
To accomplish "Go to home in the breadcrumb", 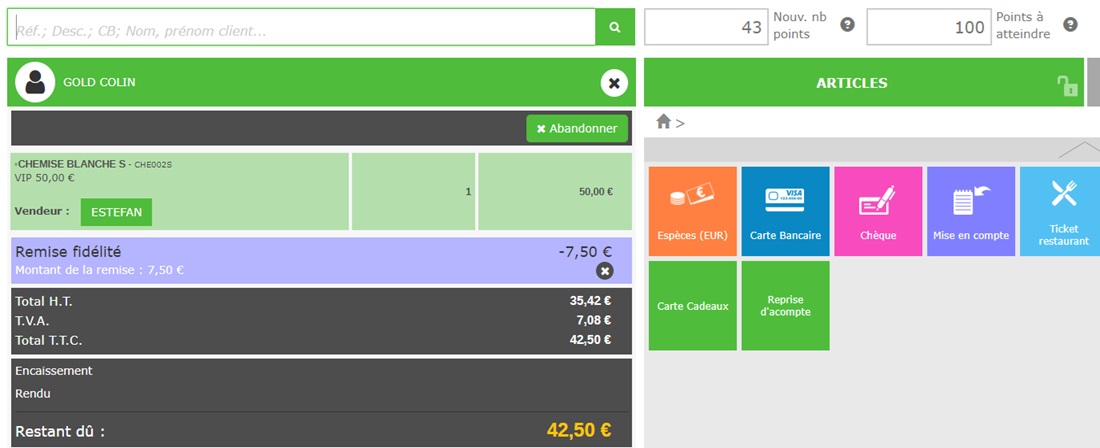I will pyautogui.click(x=663, y=122).
